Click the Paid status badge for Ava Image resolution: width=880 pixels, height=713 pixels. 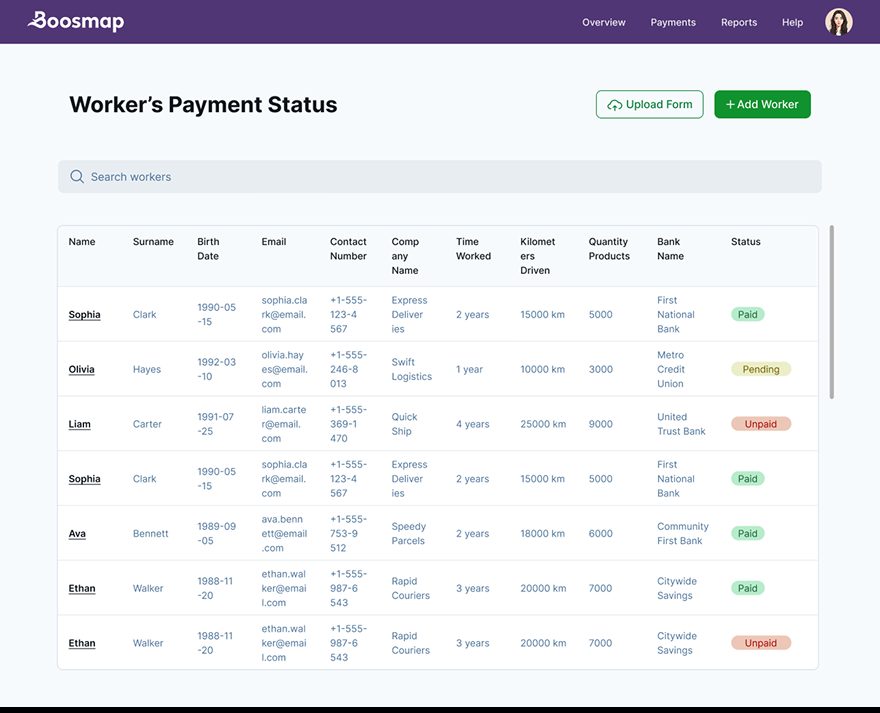click(x=747, y=533)
